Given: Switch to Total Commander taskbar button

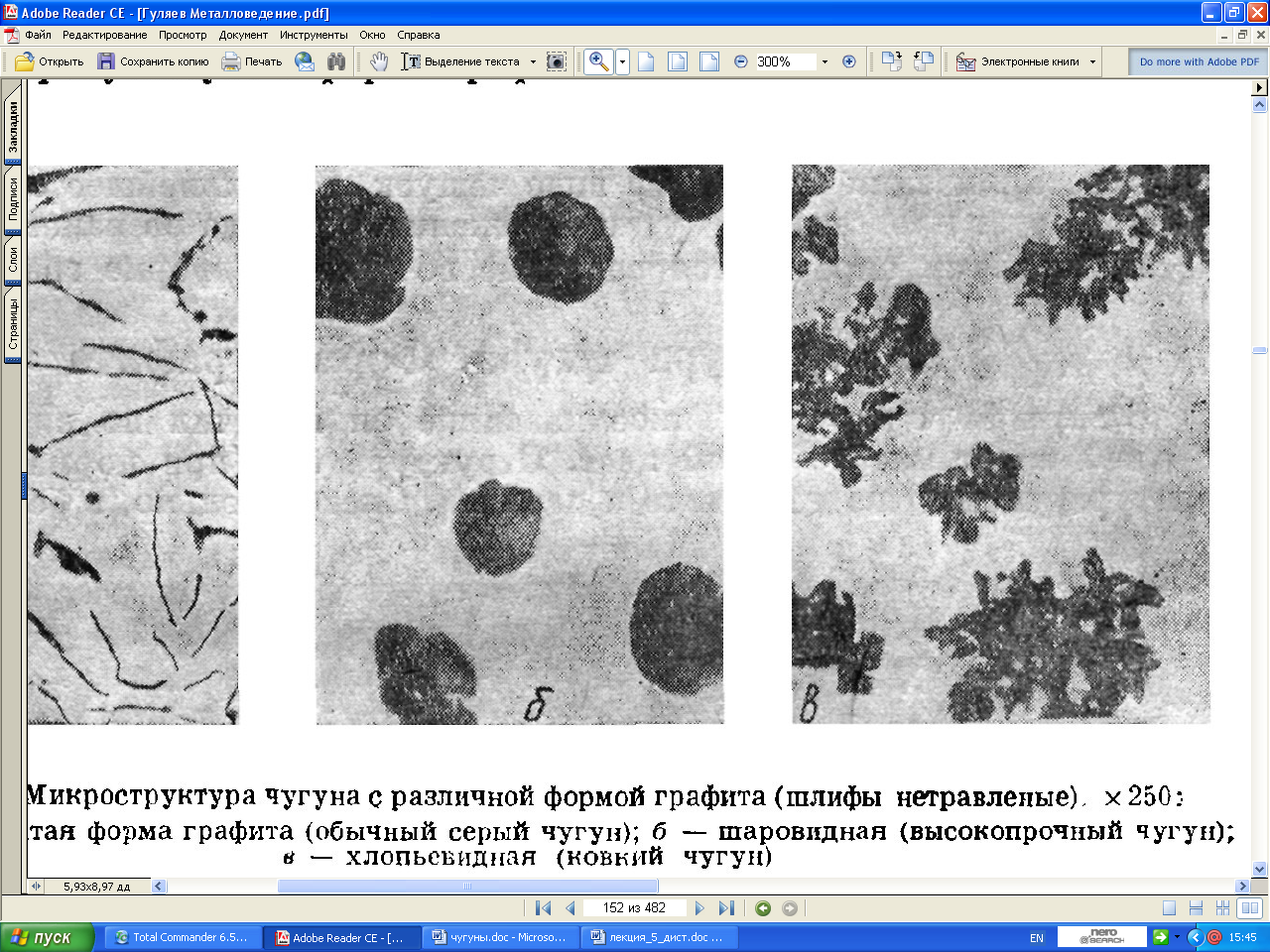Looking at the screenshot, I should (x=183, y=937).
